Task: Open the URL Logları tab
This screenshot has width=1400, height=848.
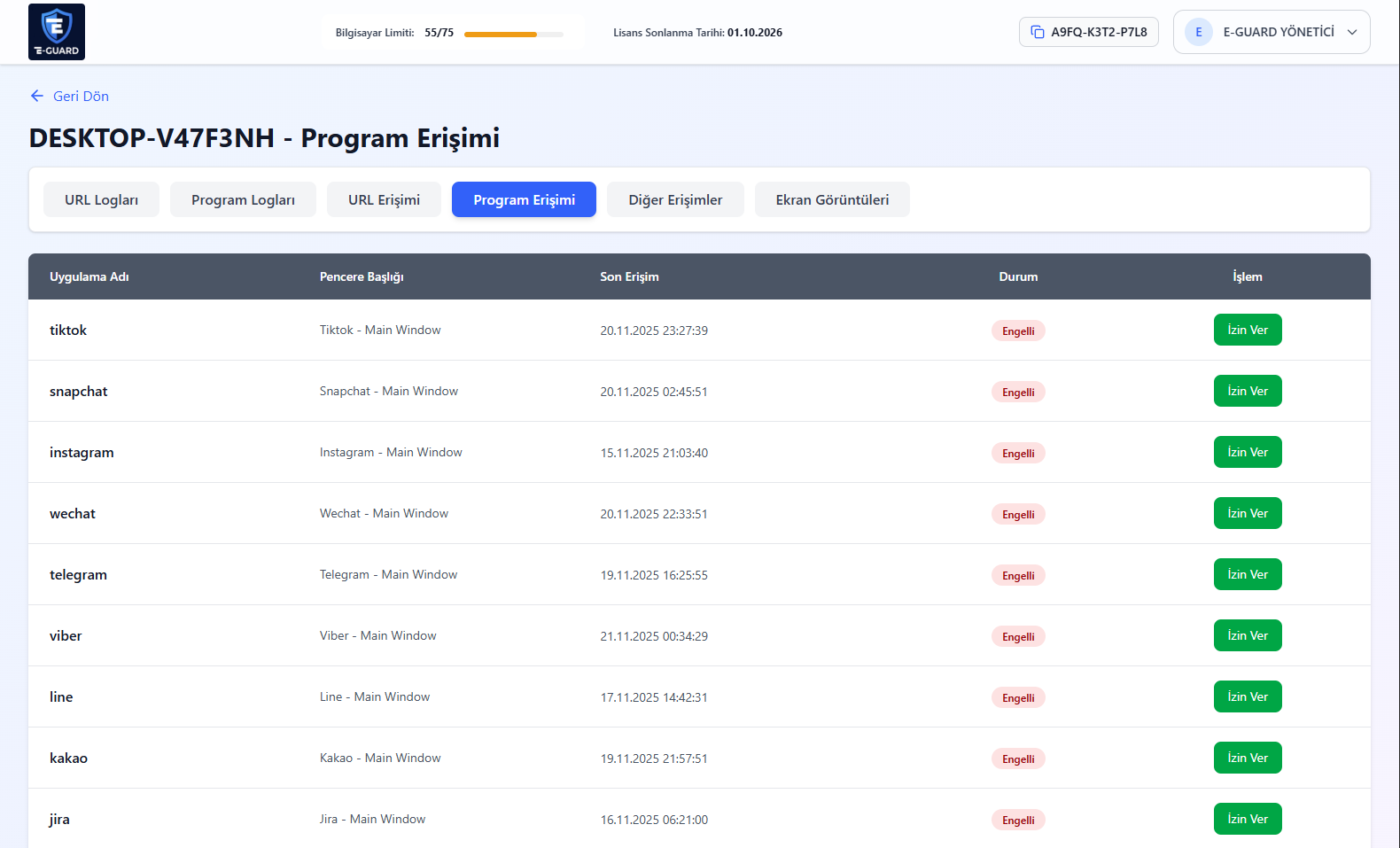Action: tap(101, 199)
